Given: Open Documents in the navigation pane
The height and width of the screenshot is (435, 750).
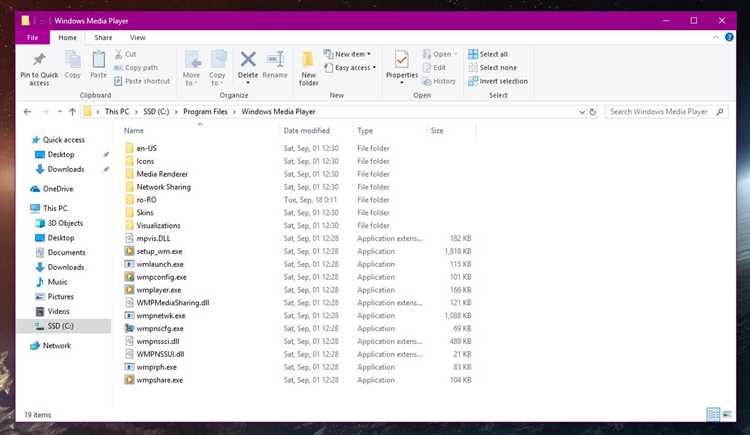Looking at the screenshot, I should coord(66,252).
